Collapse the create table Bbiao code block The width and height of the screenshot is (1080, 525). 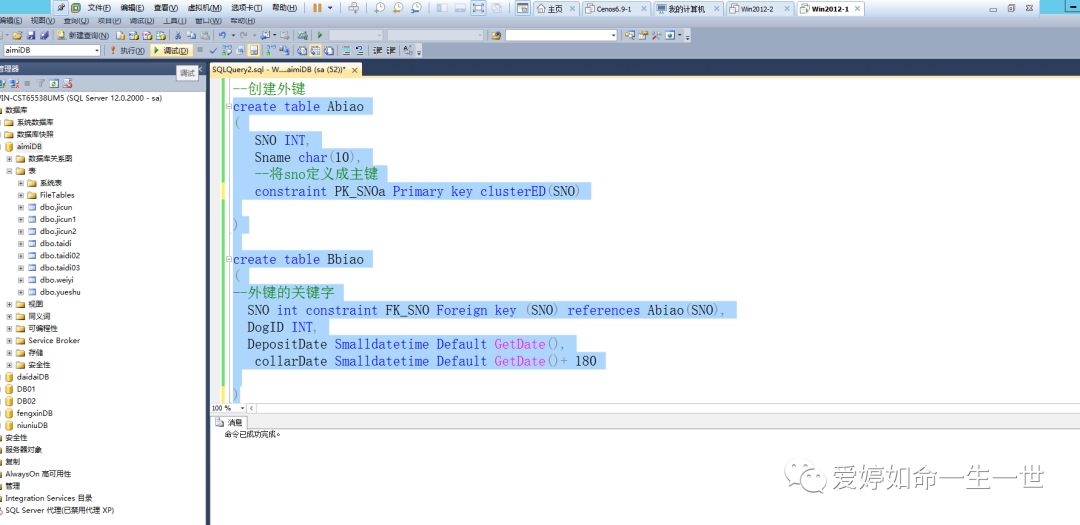pyautogui.click(x=229, y=259)
